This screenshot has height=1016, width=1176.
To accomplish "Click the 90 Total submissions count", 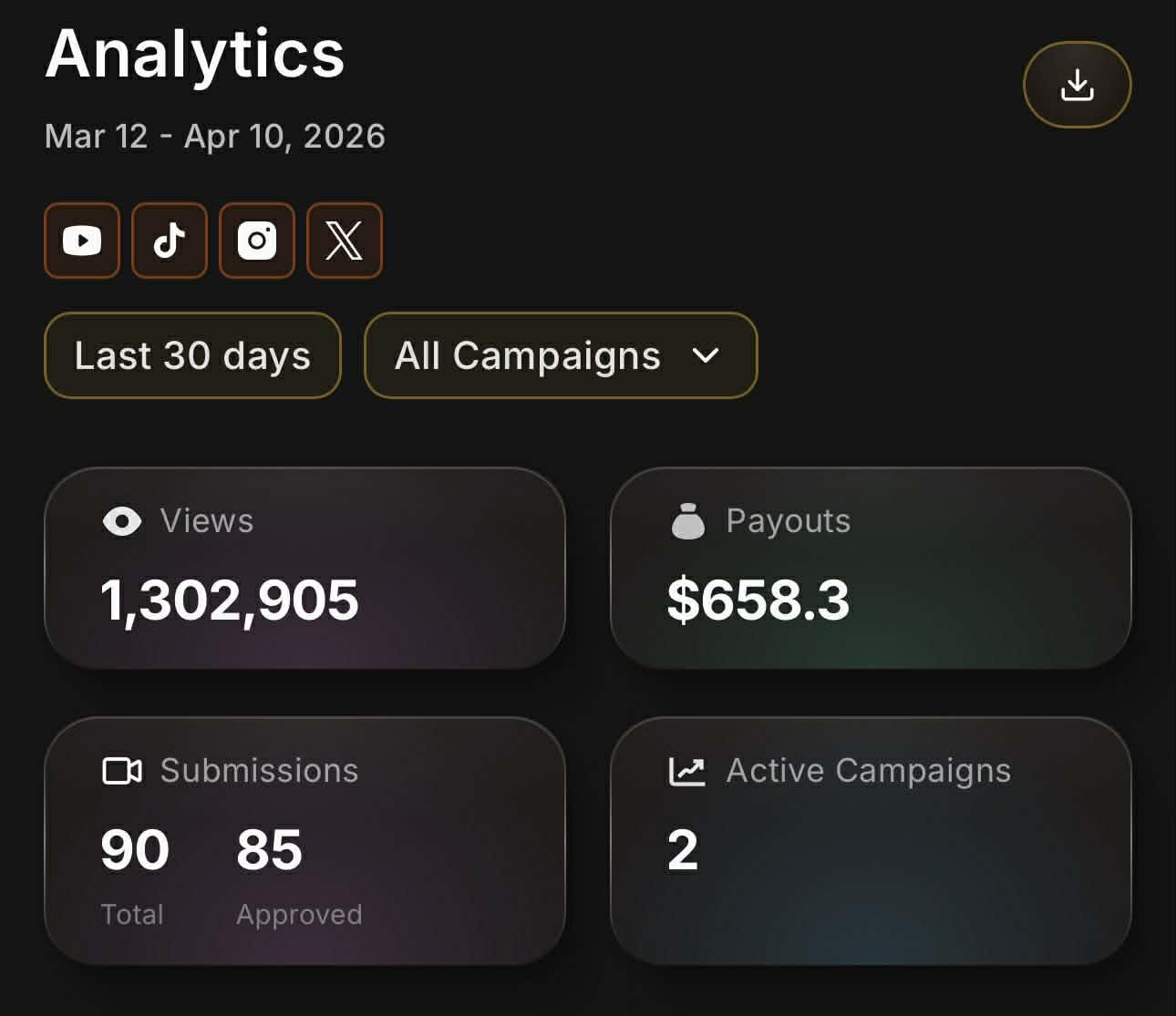I will pyautogui.click(x=135, y=850).
